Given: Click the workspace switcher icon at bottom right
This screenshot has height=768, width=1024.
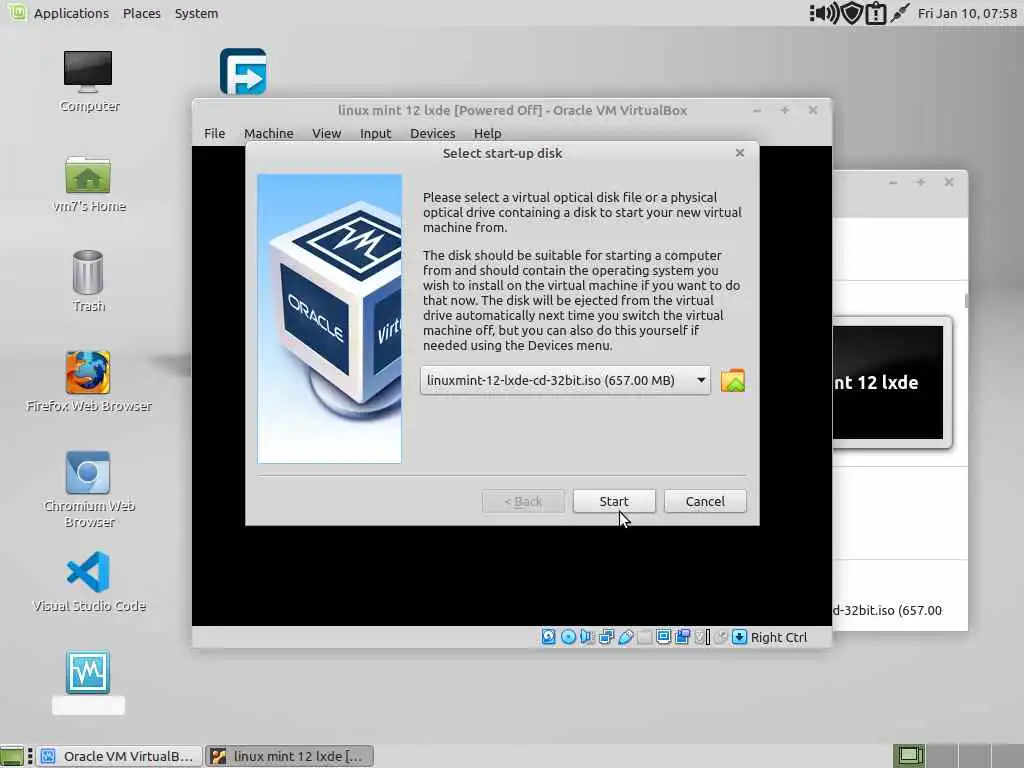Looking at the screenshot, I should click(910, 756).
